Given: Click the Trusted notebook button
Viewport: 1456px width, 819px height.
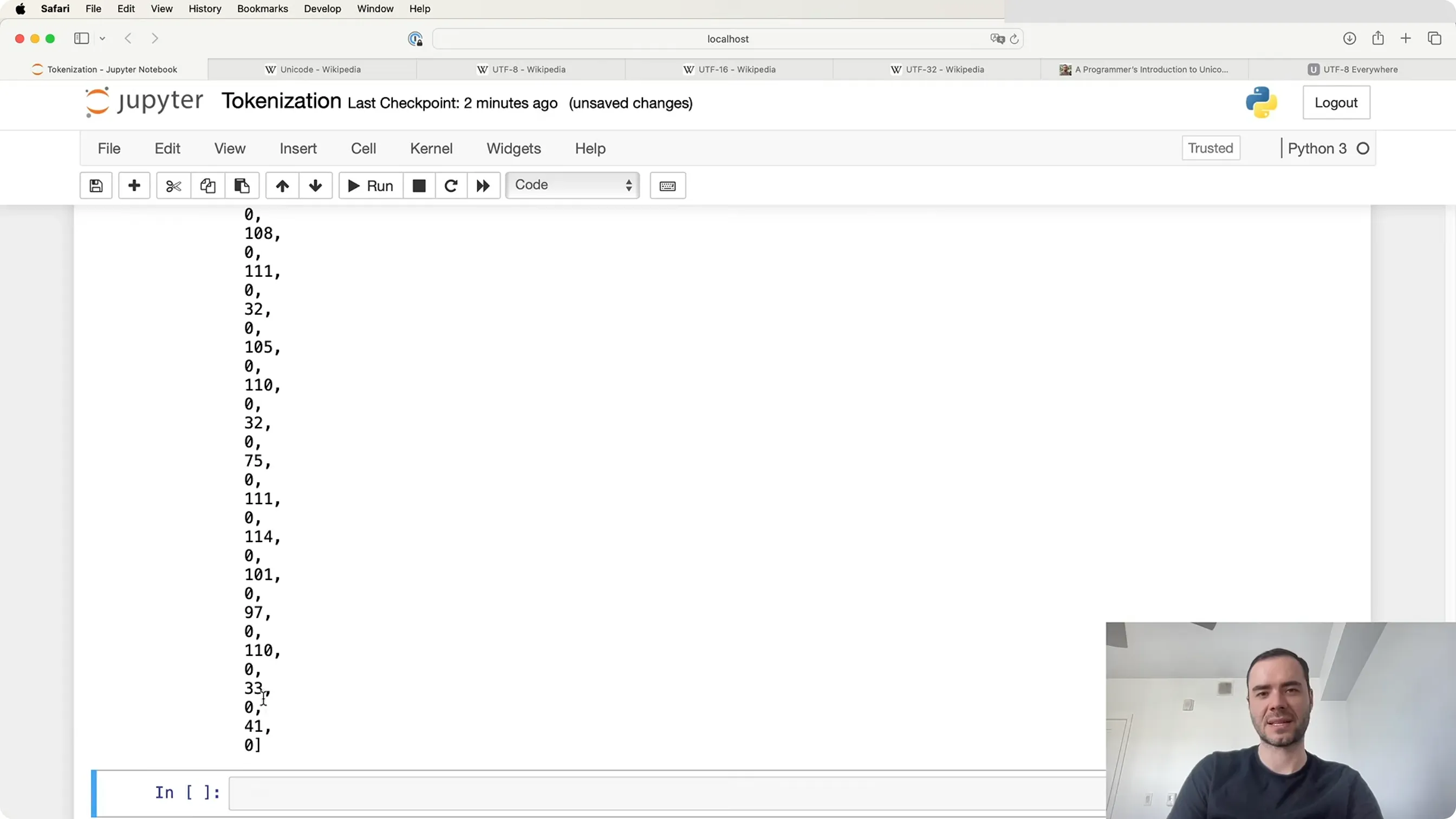Looking at the screenshot, I should click(1211, 148).
